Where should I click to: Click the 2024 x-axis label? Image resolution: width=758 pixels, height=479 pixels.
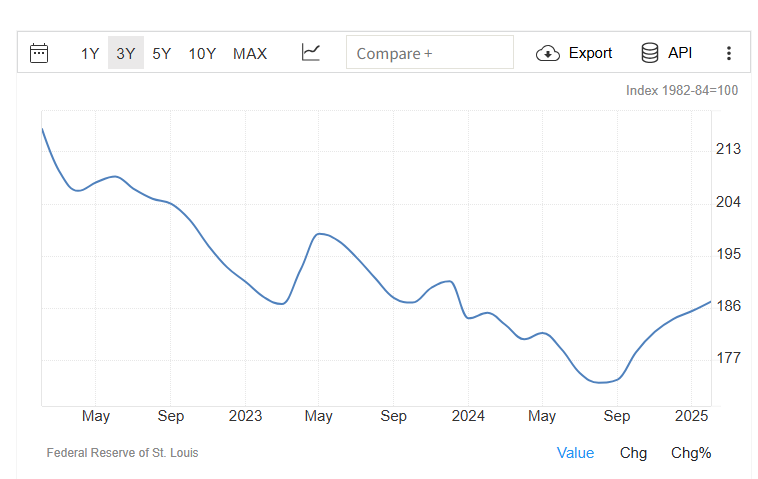[468, 416]
